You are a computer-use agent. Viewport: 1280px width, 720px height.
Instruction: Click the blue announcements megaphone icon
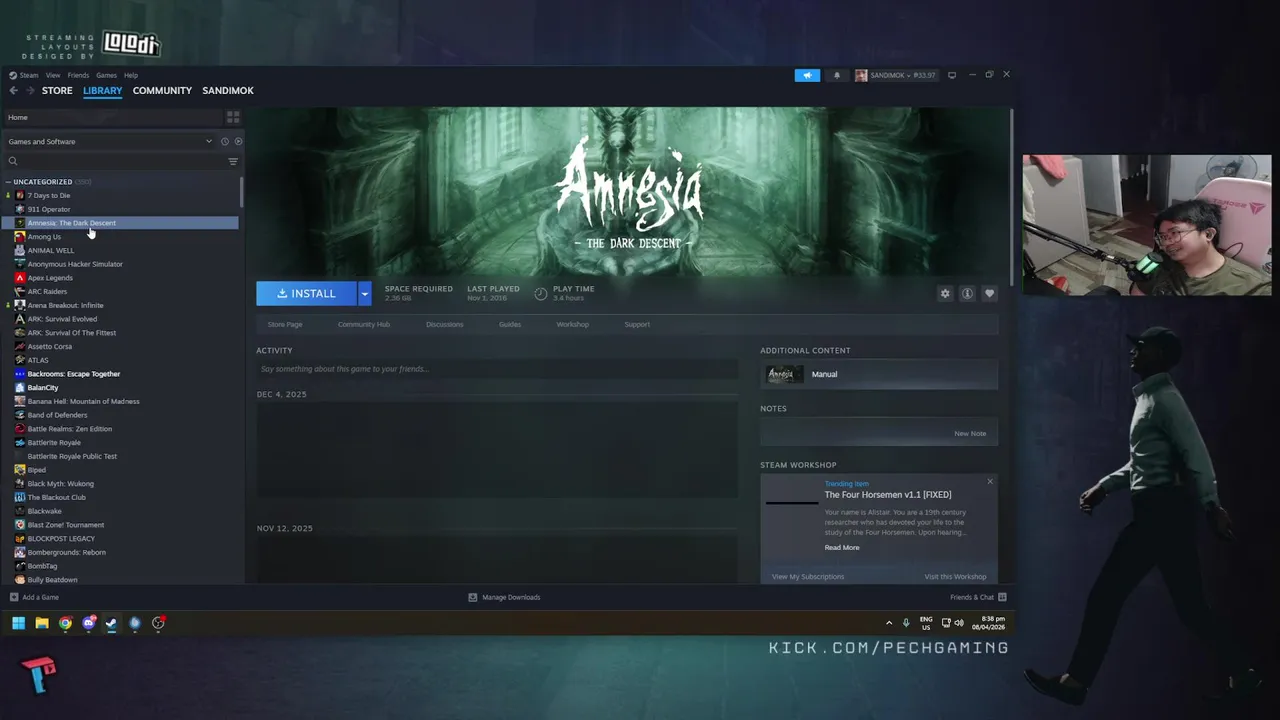(x=807, y=75)
